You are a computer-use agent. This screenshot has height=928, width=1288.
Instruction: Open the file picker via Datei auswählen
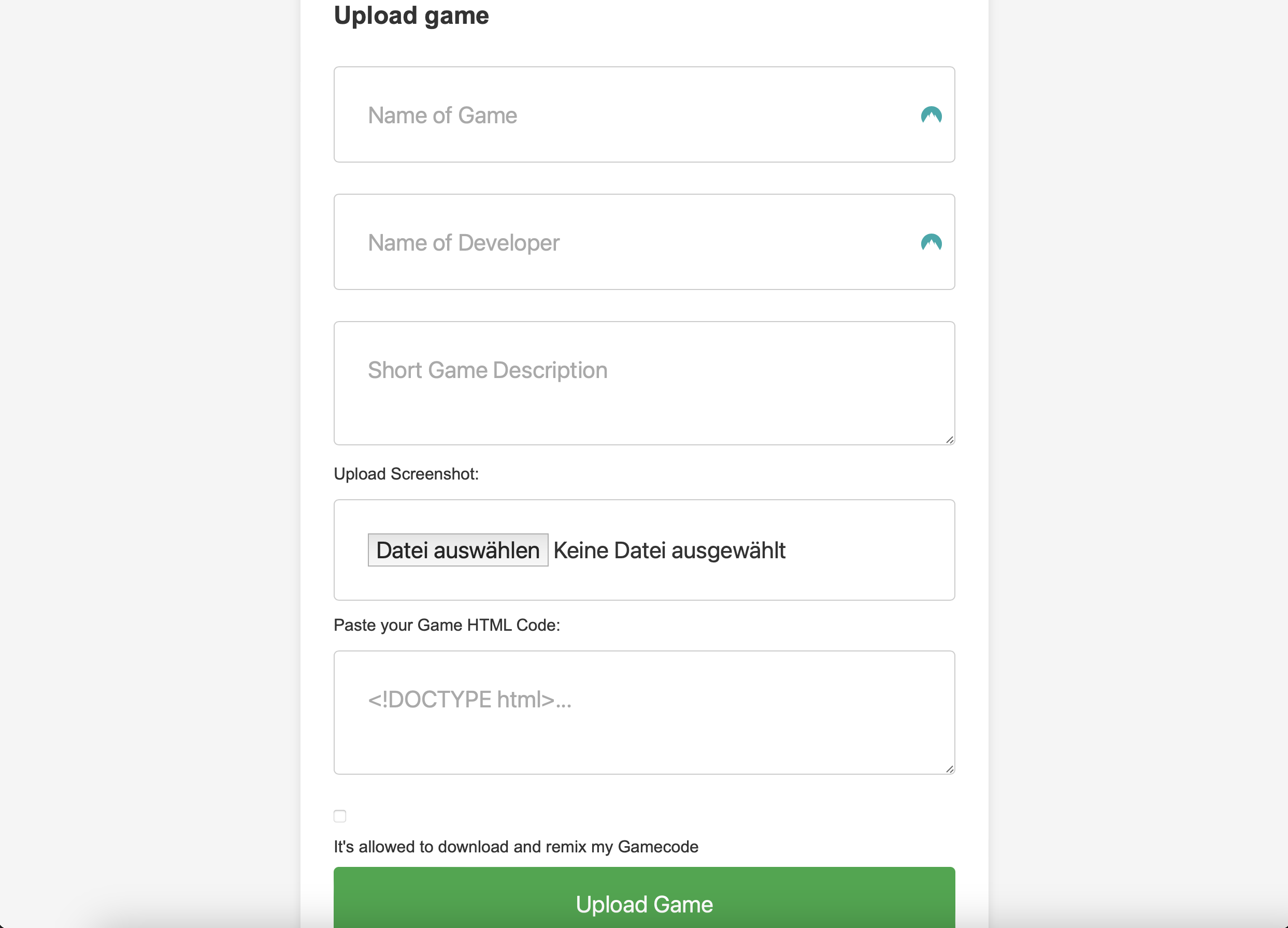click(457, 549)
